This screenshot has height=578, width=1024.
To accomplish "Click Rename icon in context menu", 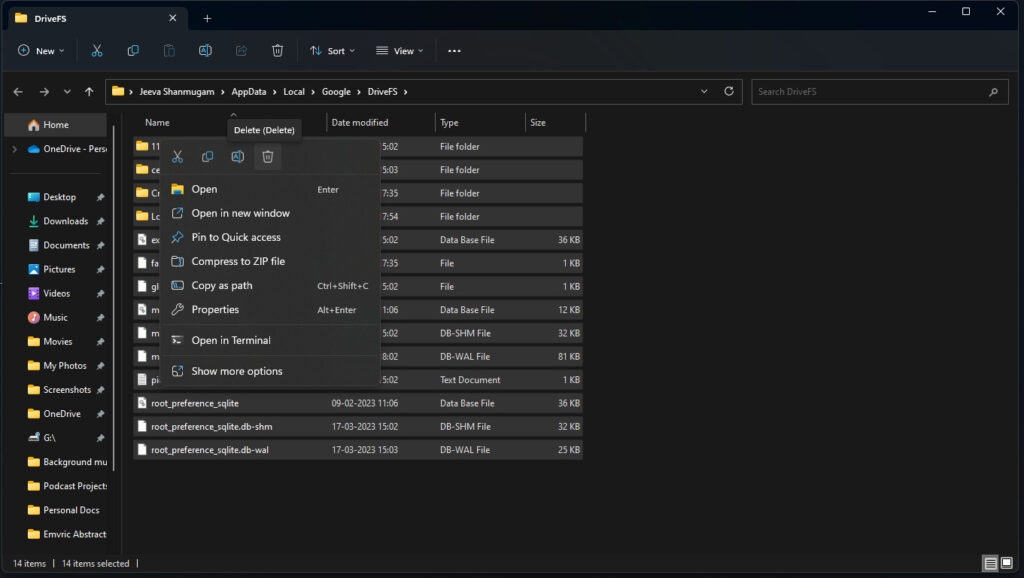I will click(238, 157).
